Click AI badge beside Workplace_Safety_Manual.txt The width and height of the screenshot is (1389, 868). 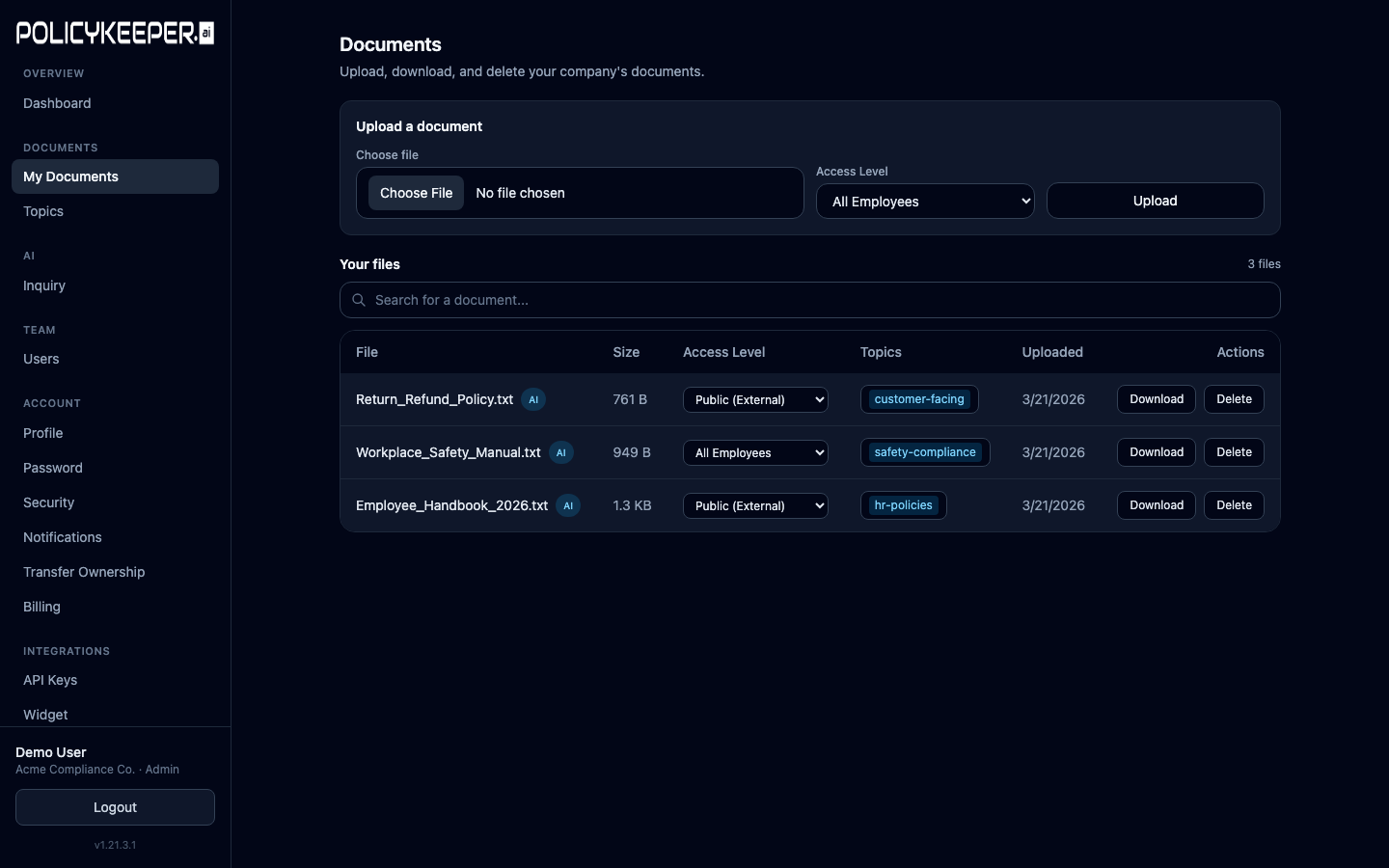pos(561,452)
